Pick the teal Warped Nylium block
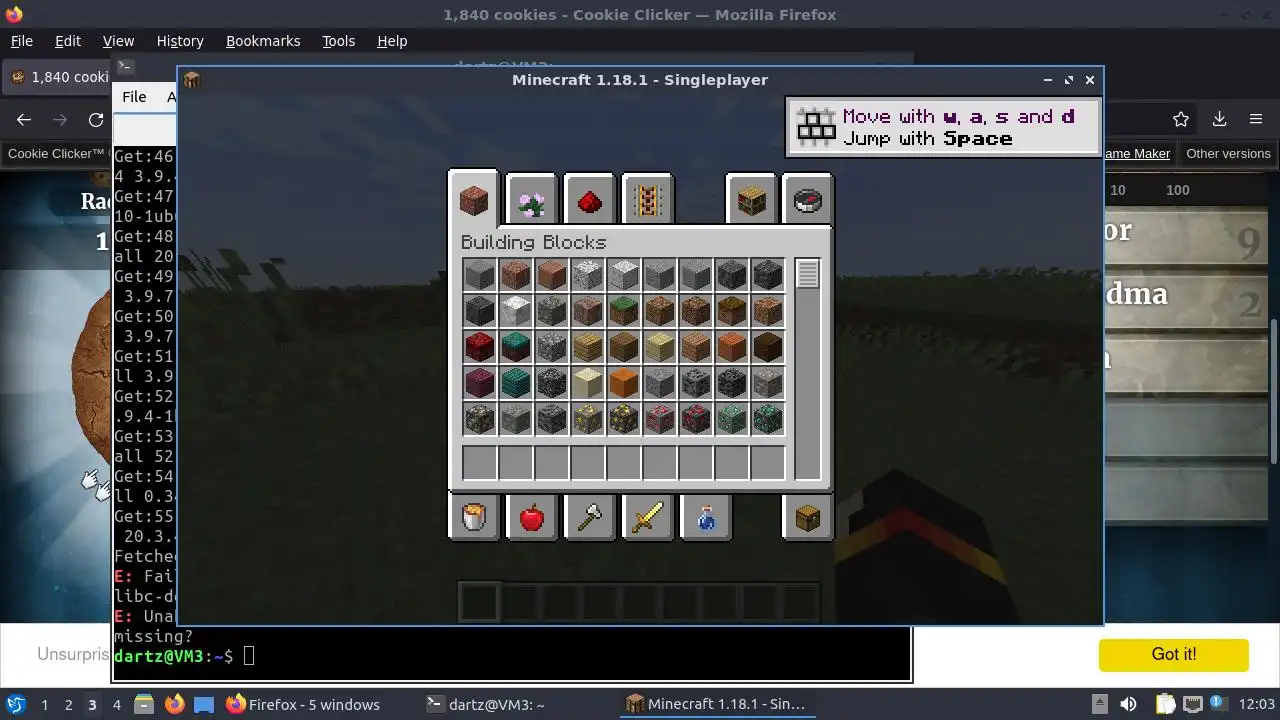Viewport: 1280px width, 720px height. [515, 347]
